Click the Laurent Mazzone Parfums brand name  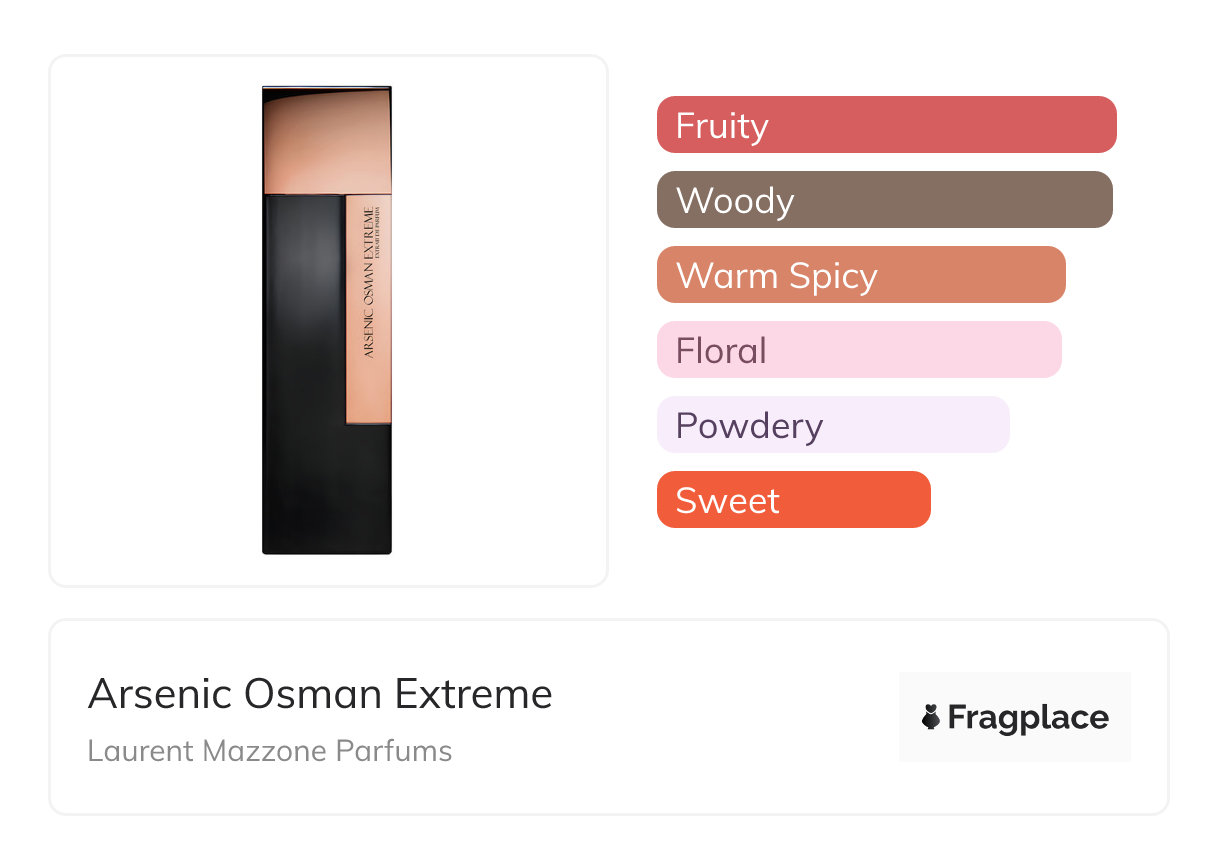(270, 751)
